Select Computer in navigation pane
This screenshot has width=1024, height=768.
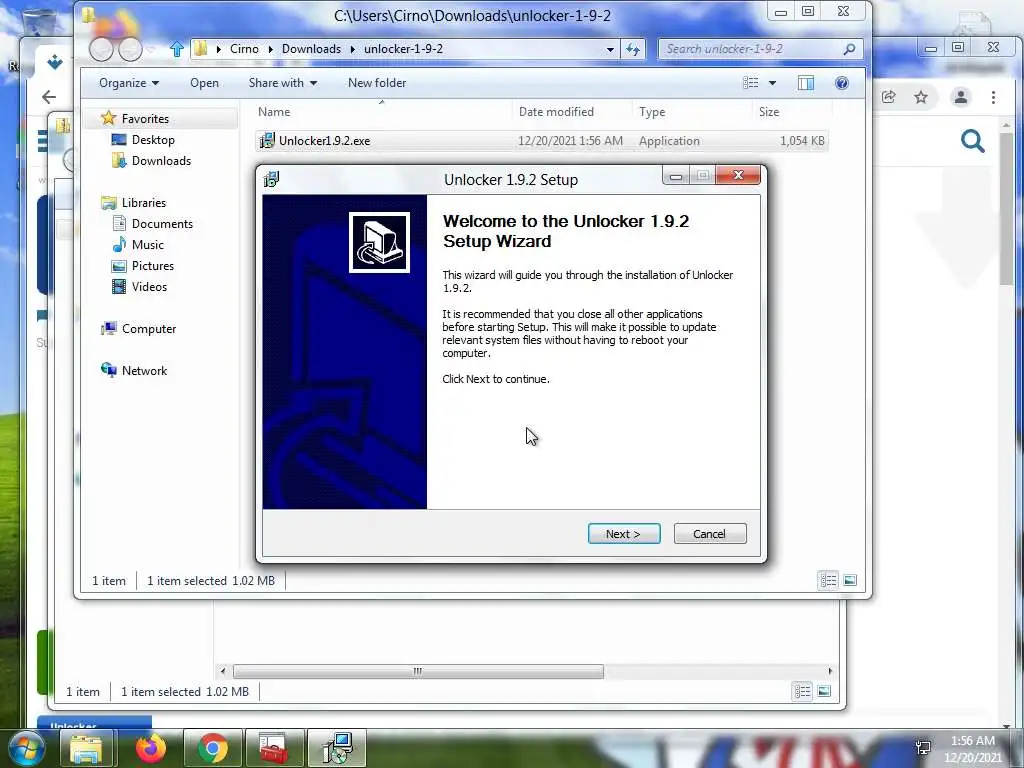coord(149,328)
